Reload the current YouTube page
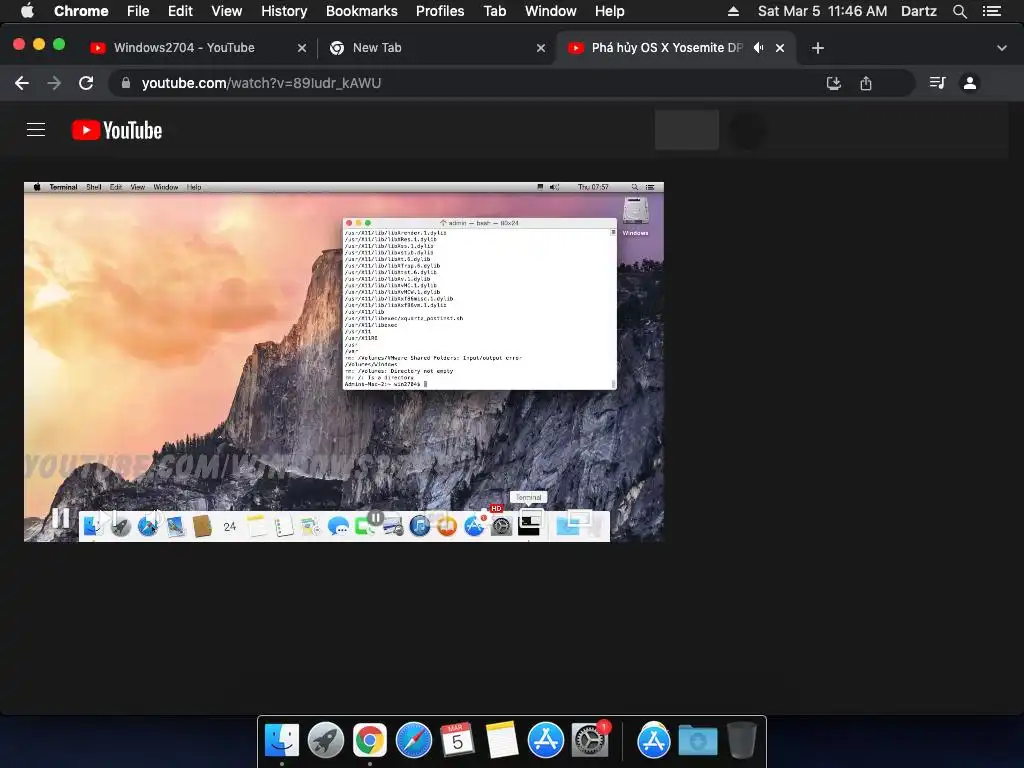 coord(86,83)
